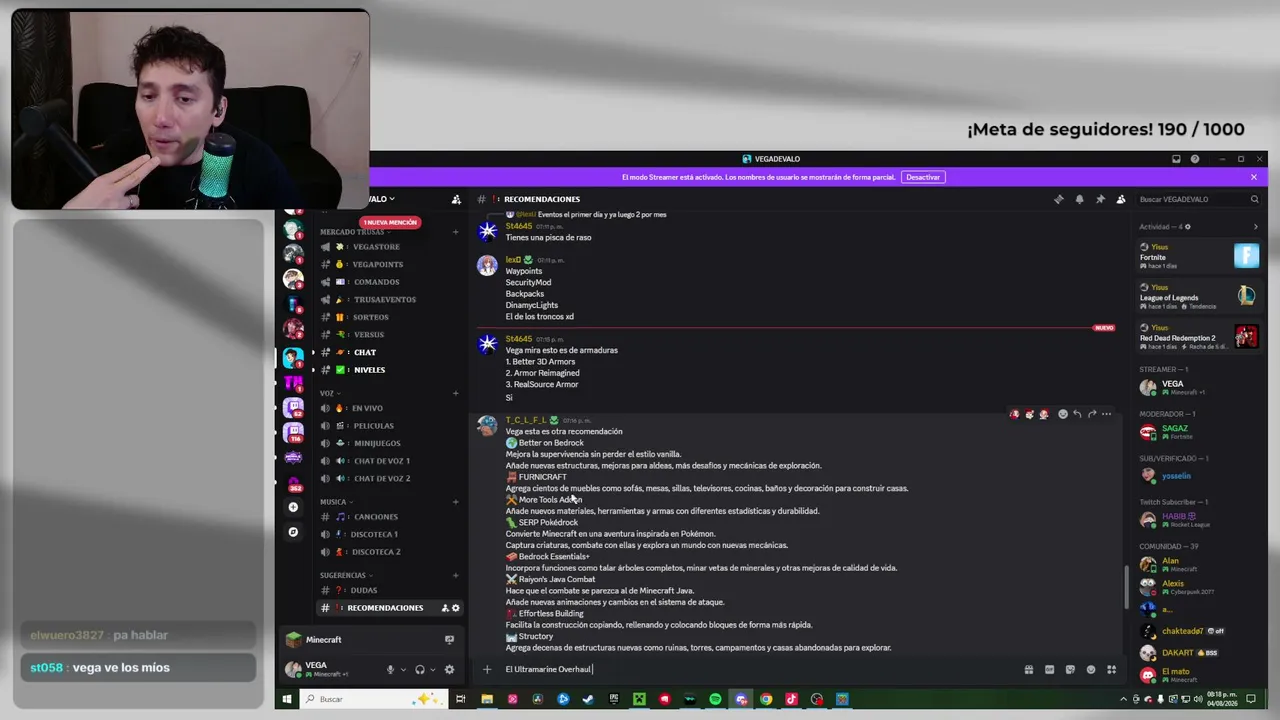Open Discover servers compass icon
The height and width of the screenshot is (720, 1280).
293,532
